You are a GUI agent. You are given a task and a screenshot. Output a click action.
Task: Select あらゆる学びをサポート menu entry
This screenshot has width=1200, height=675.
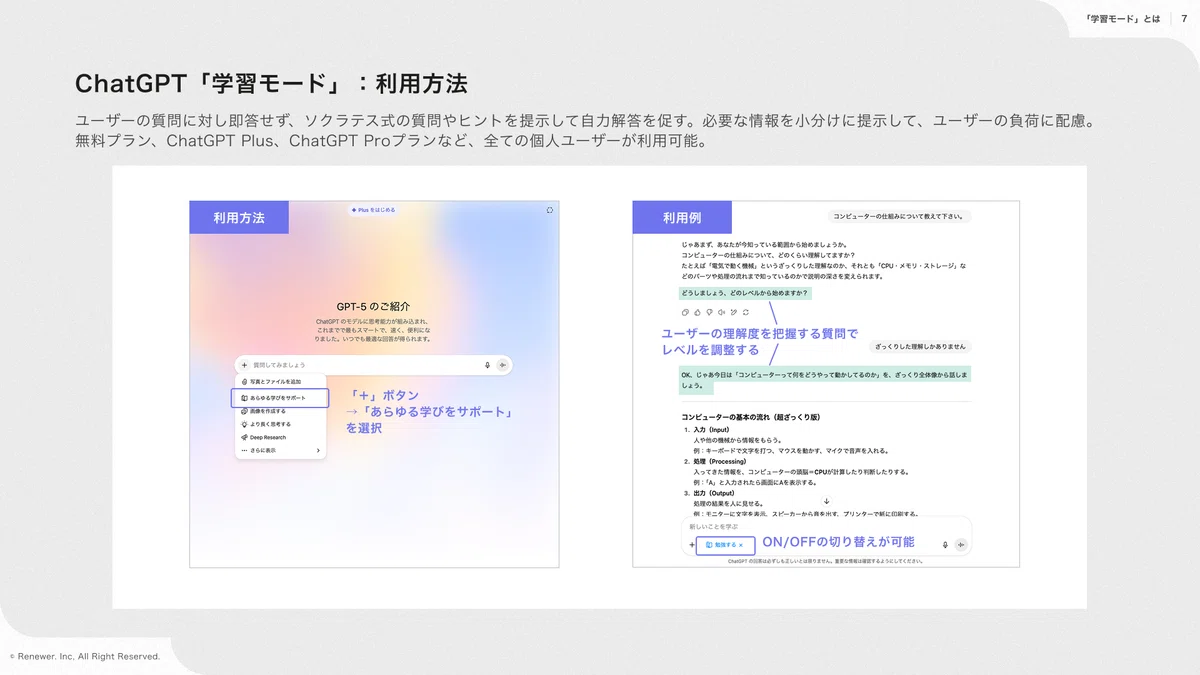click(280, 398)
